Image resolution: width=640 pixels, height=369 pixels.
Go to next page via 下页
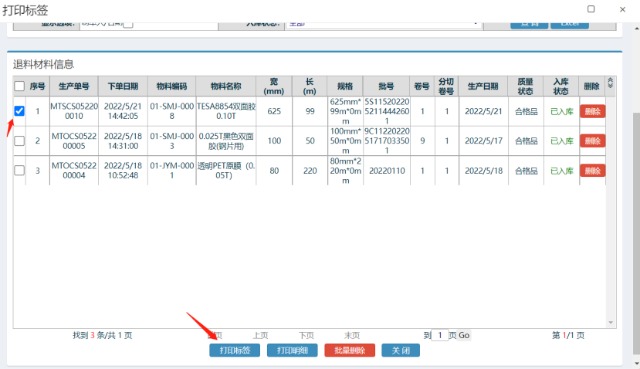pos(306,335)
